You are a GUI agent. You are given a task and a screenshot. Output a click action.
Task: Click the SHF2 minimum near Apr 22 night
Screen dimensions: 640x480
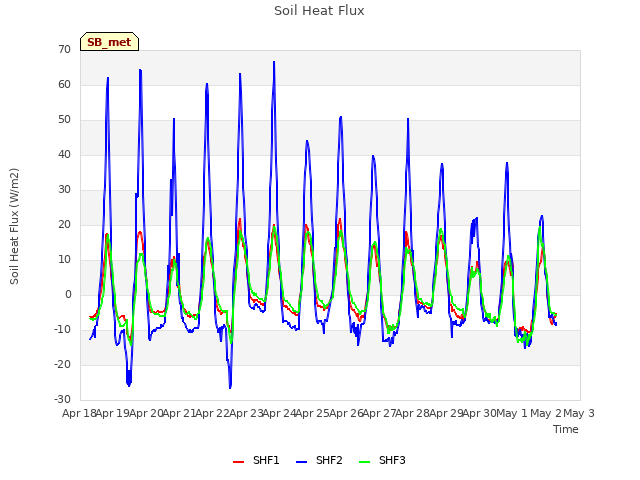pos(230,387)
